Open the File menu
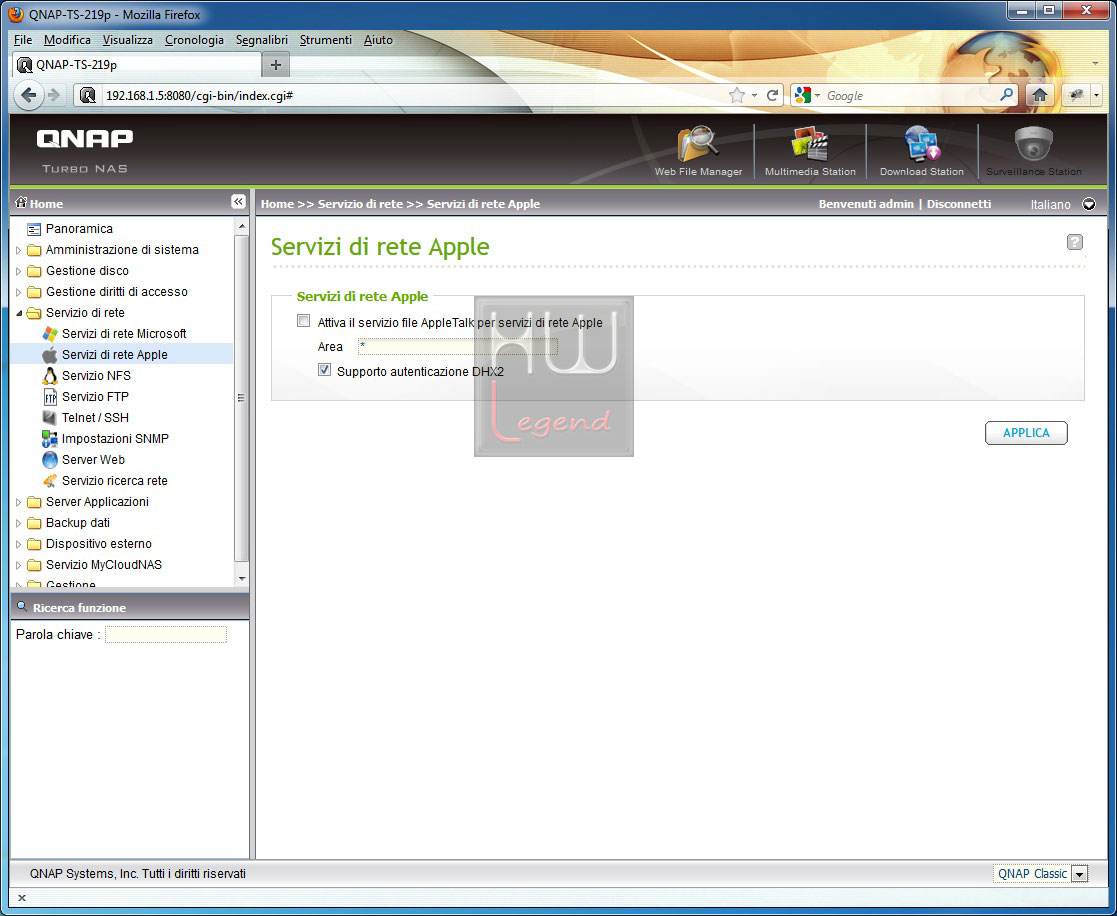This screenshot has width=1117, height=916. pyautogui.click(x=23, y=40)
